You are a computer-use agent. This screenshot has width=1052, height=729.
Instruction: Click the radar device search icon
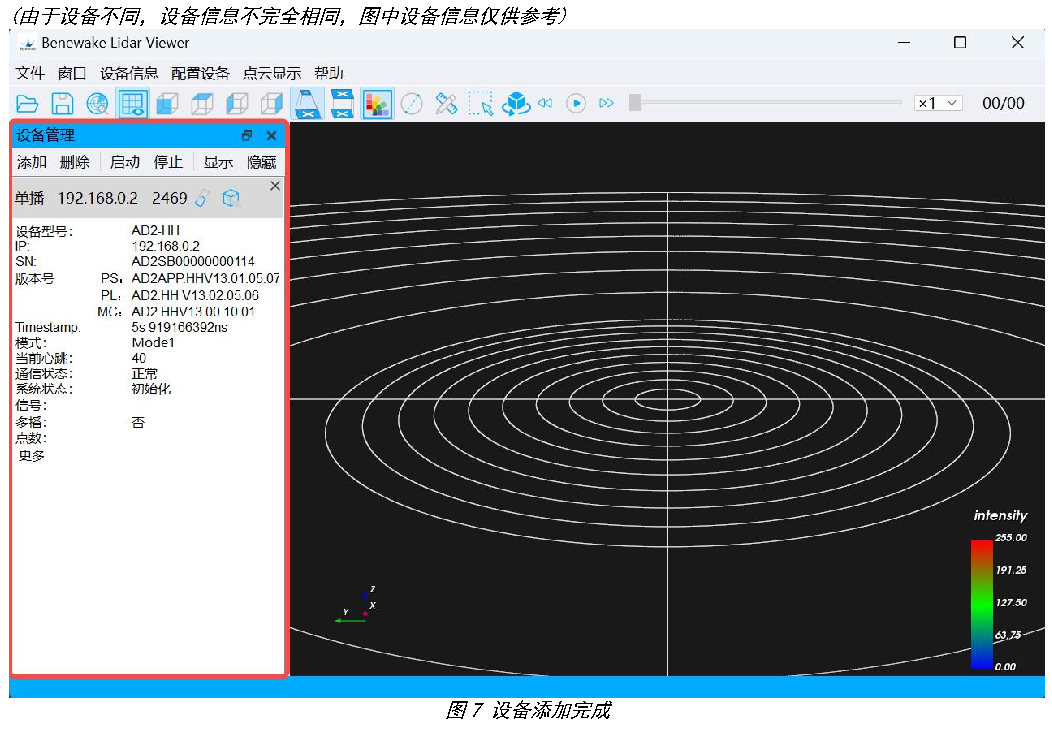point(98,104)
